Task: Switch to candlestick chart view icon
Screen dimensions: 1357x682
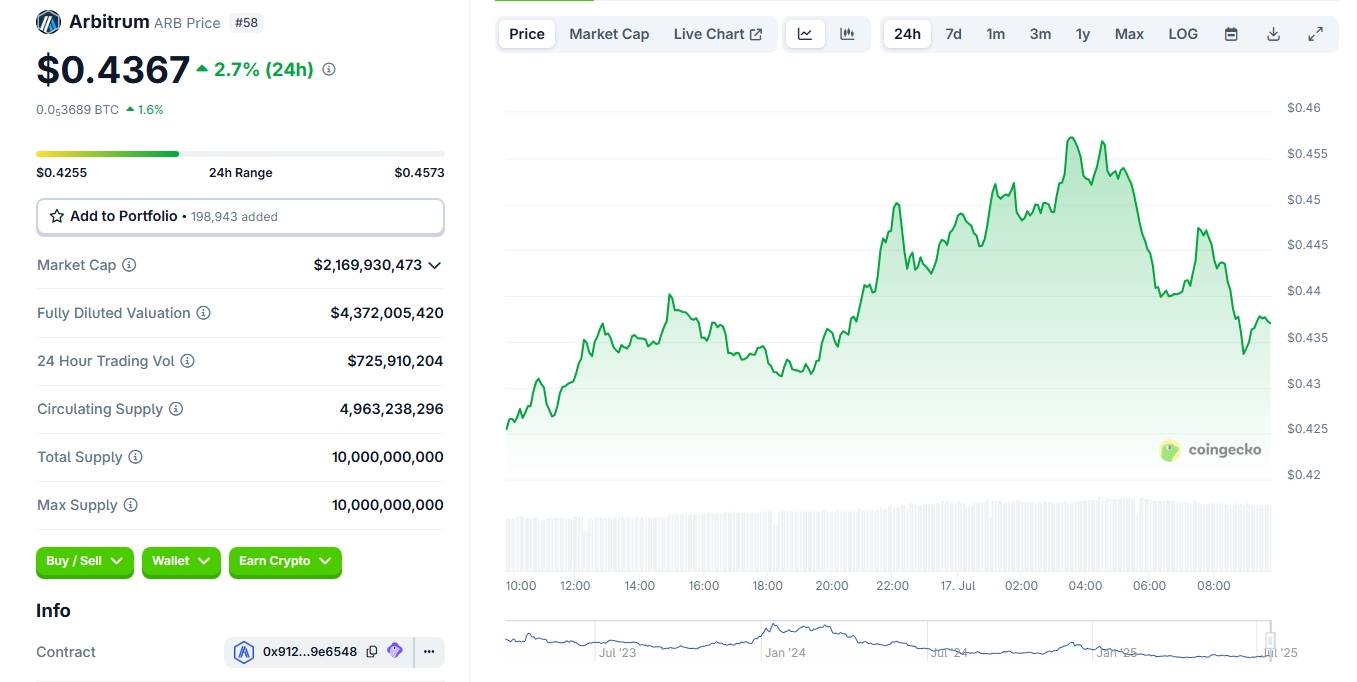Action: pyautogui.click(x=848, y=34)
